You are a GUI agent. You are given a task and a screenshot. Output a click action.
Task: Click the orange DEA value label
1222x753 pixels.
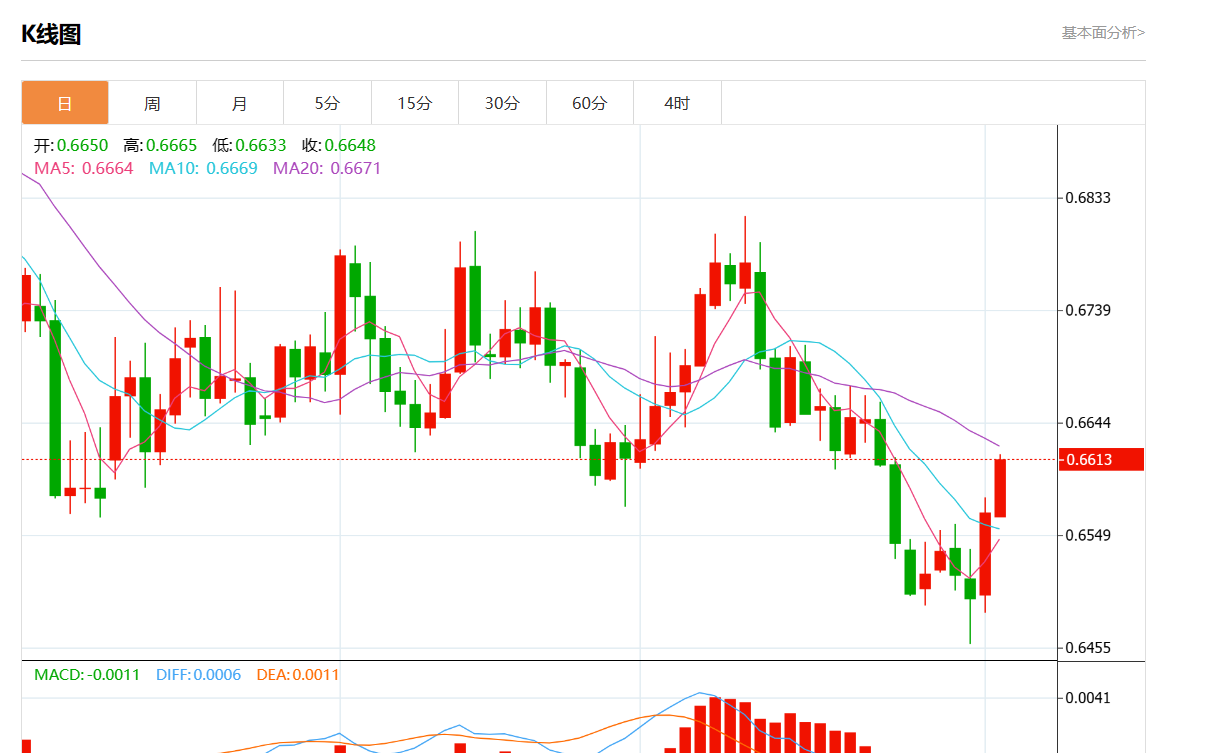tap(298, 675)
